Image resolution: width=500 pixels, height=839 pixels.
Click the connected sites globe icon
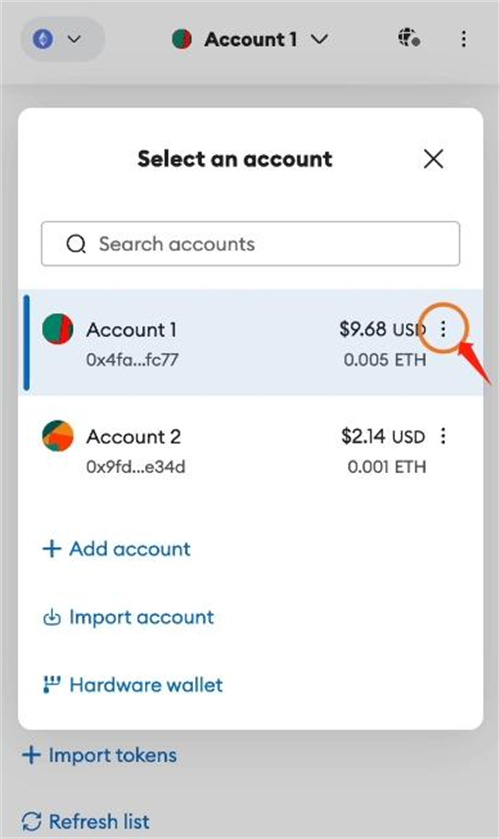tap(409, 38)
